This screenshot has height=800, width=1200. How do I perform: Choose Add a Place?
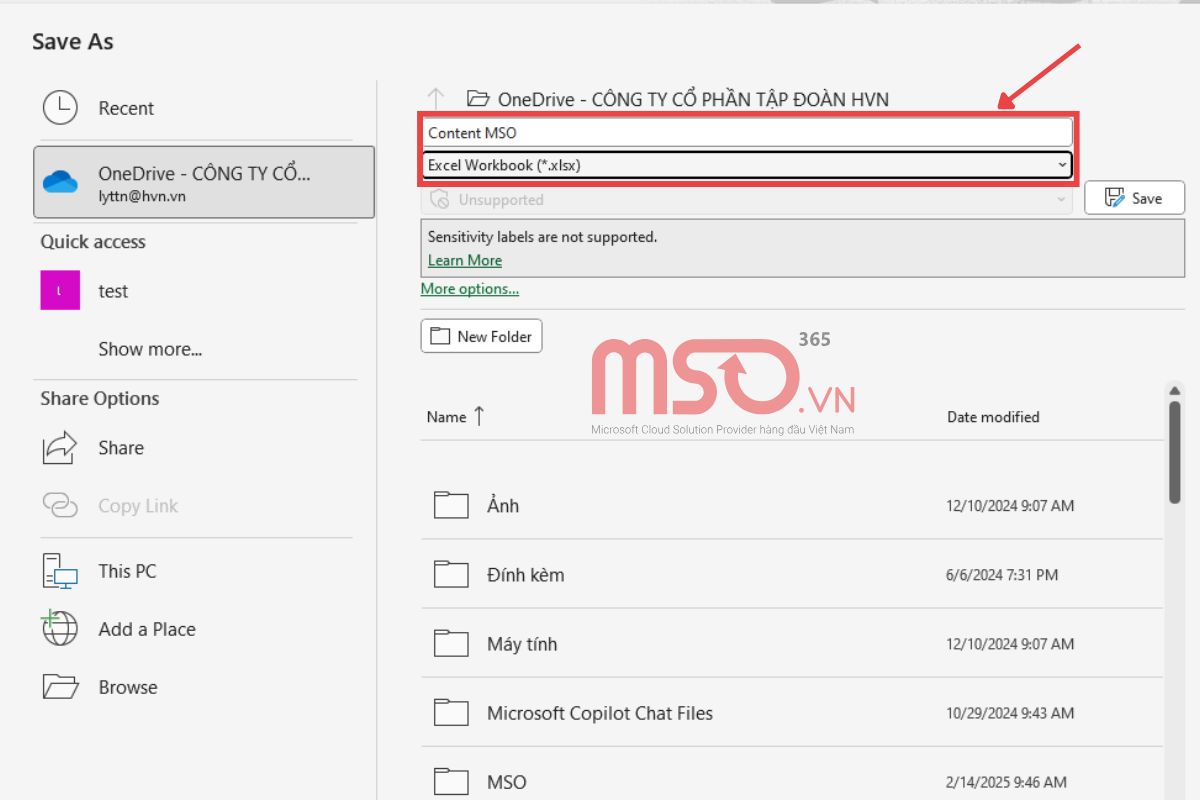147,629
